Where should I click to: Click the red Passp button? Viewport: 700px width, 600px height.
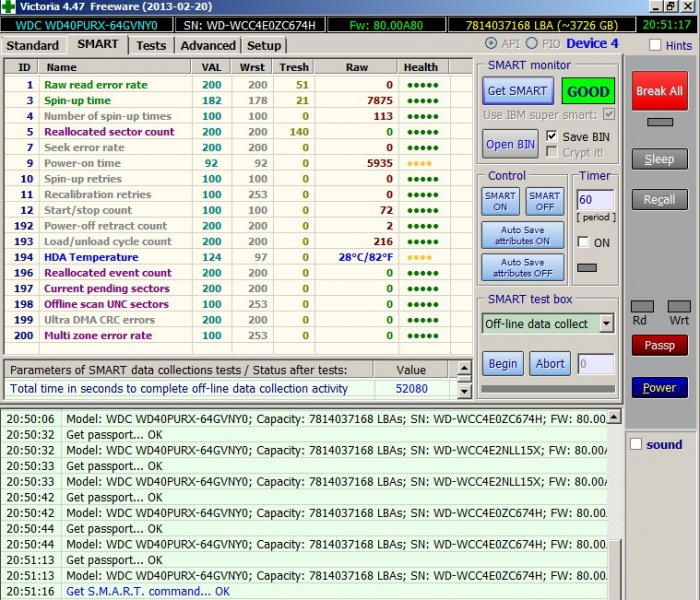tap(659, 345)
